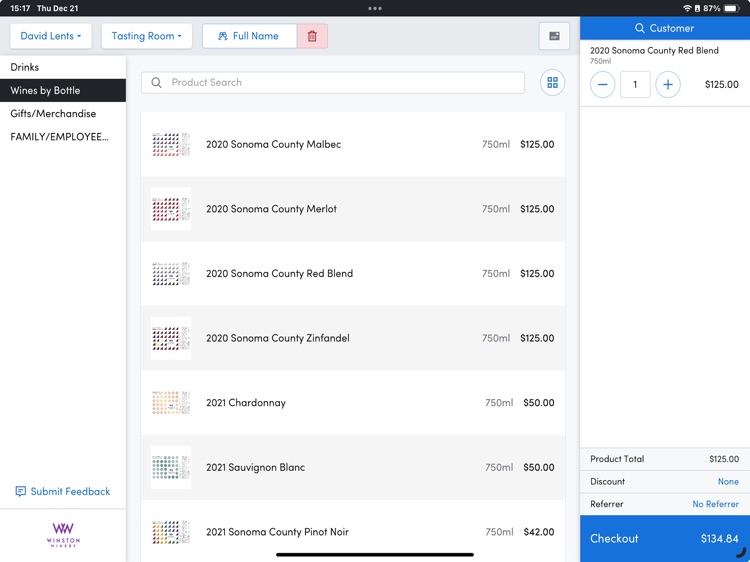The width and height of the screenshot is (750, 562).
Task: Add 2021 Sonoma County Pinot Noir
Action: coord(353,531)
